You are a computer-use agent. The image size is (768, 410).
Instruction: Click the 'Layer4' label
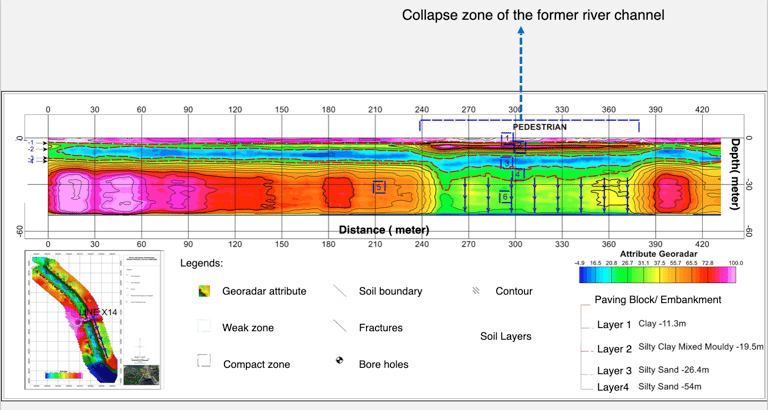(613, 387)
